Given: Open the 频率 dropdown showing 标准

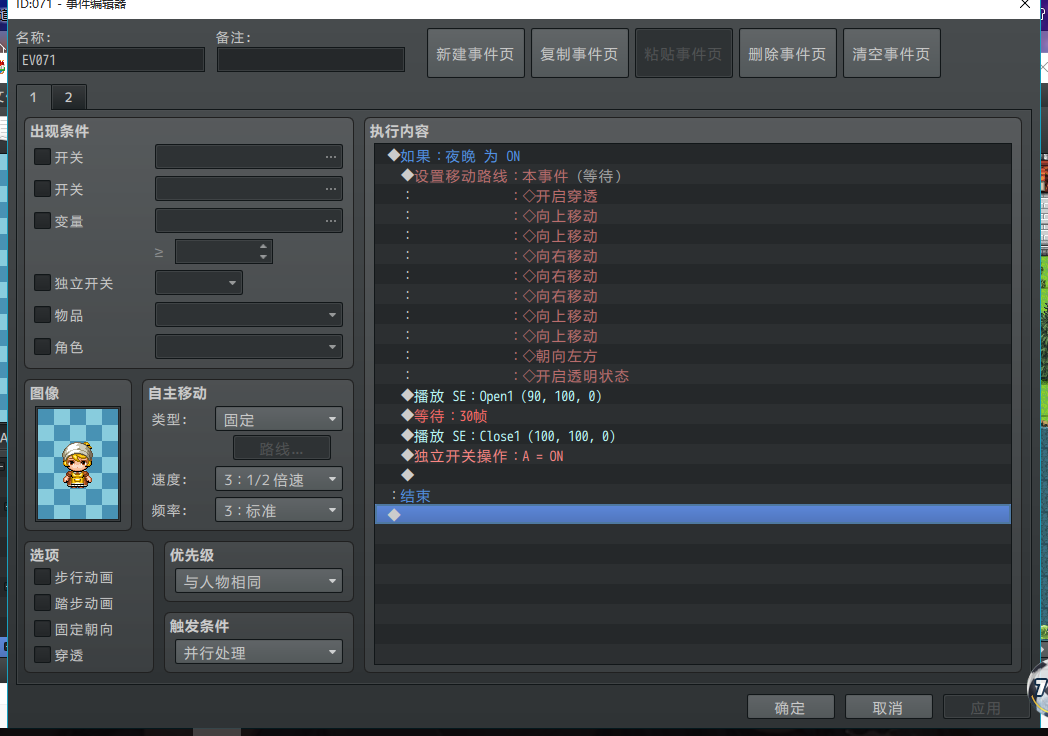Looking at the screenshot, I should (279, 510).
